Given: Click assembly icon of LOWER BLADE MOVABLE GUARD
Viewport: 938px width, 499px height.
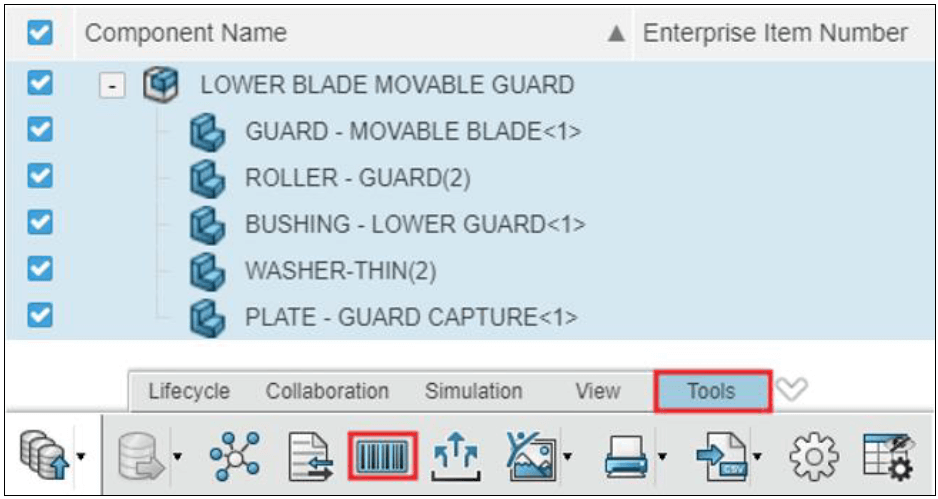Looking at the screenshot, I should click(160, 84).
